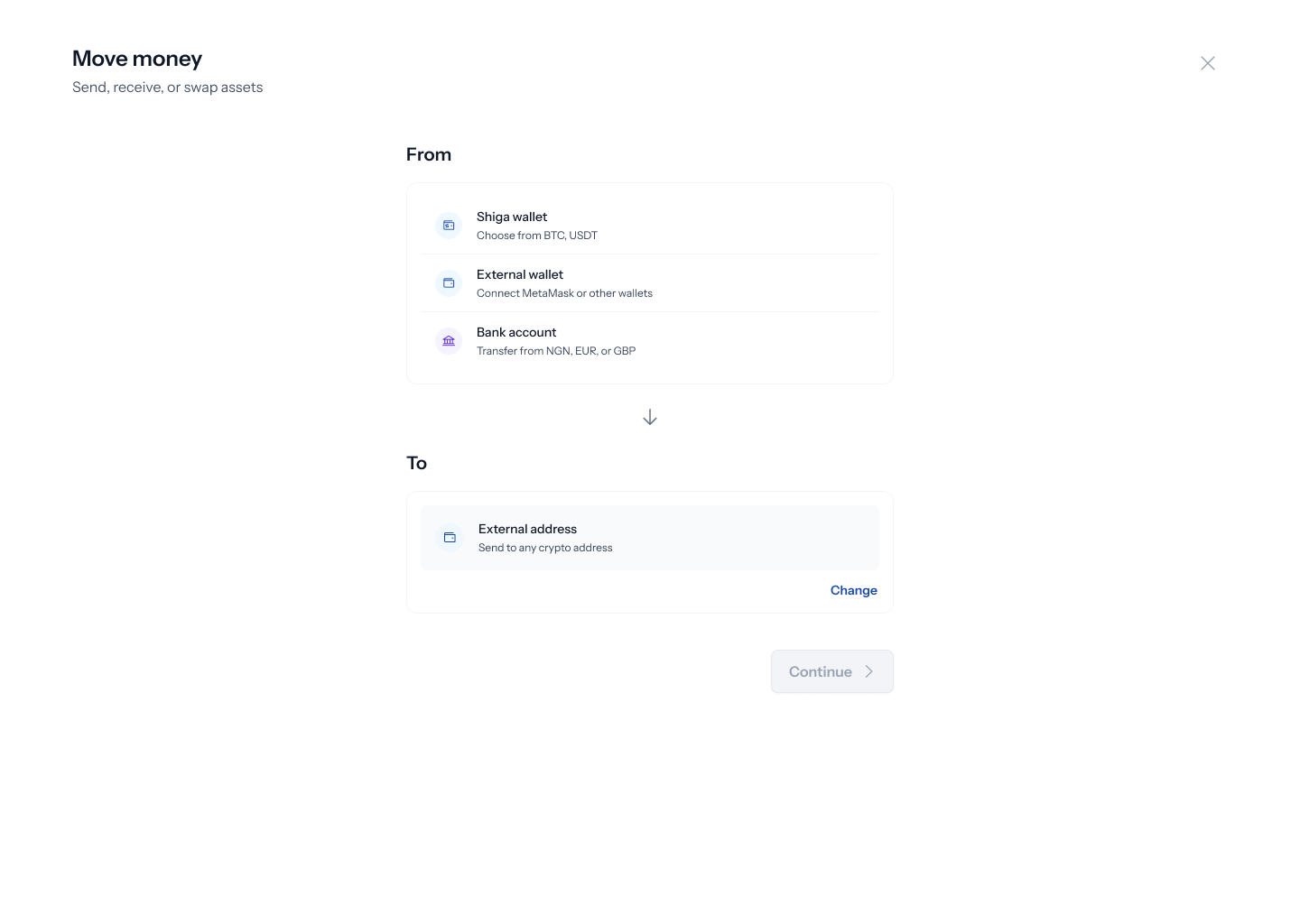Pick Bank account as source

(650, 341)
